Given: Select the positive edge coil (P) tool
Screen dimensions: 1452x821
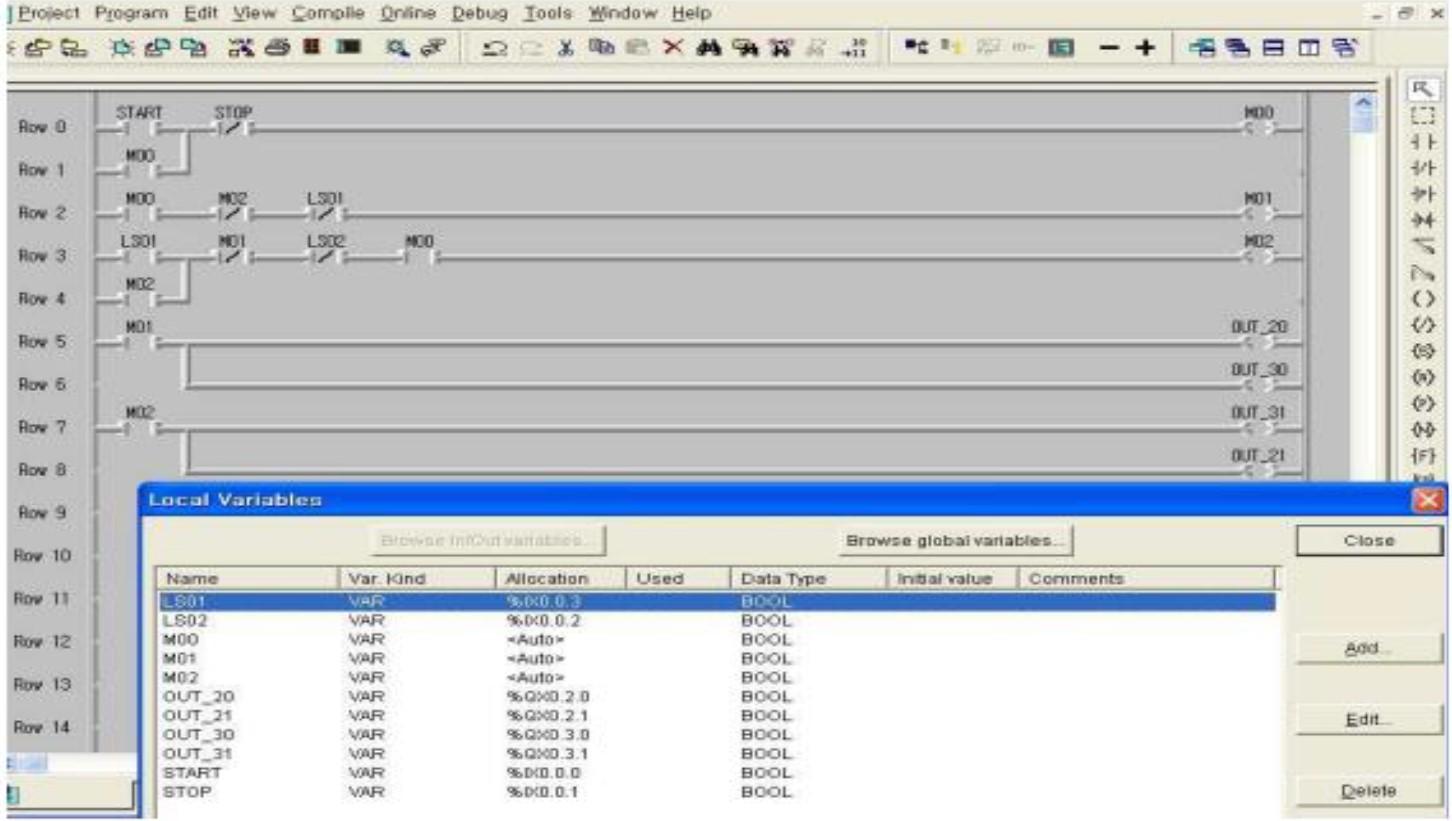Looking at the screenshot, I should click(x=1422, y=404).
